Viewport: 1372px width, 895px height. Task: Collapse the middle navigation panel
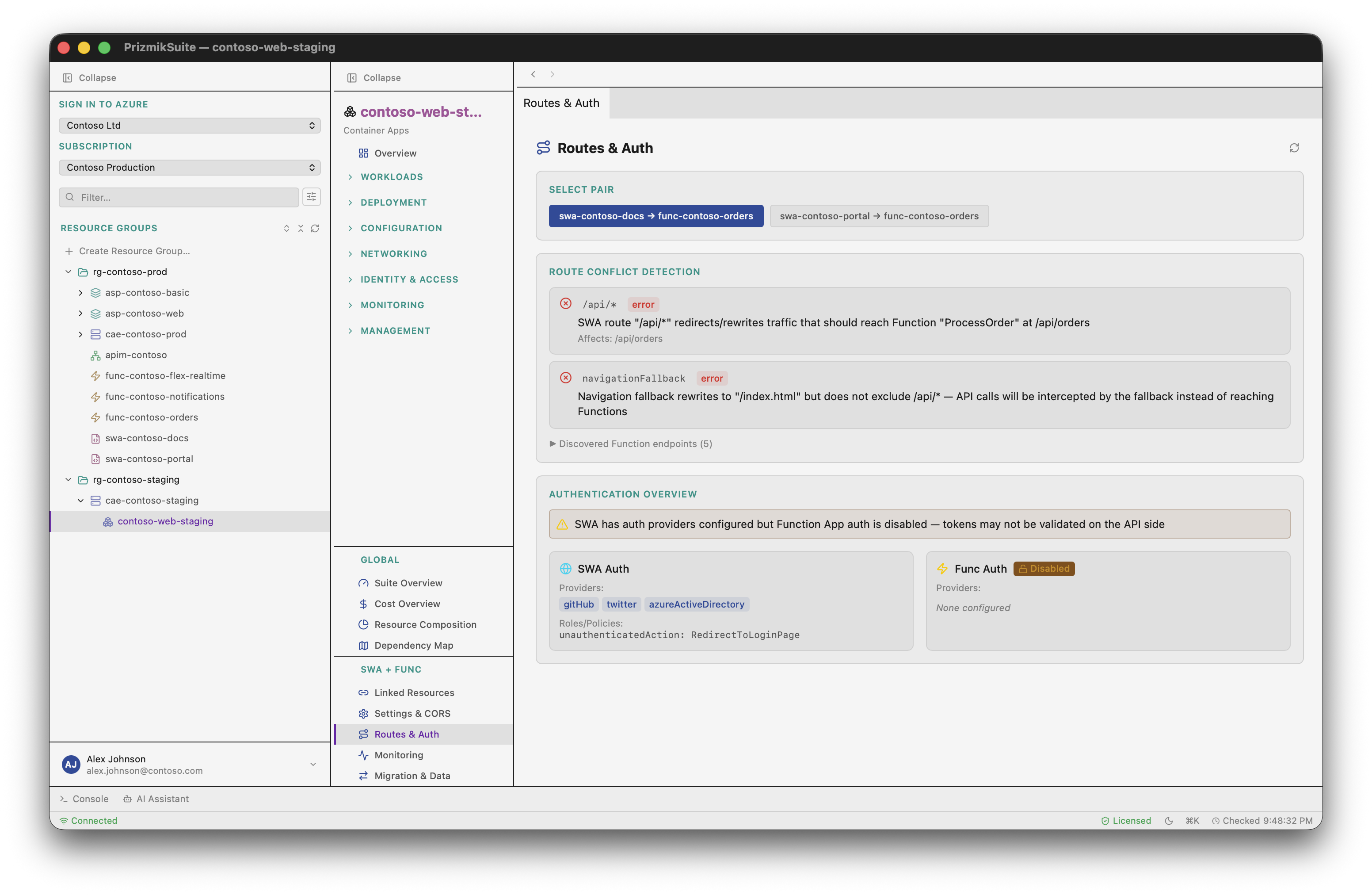[374, 78]
